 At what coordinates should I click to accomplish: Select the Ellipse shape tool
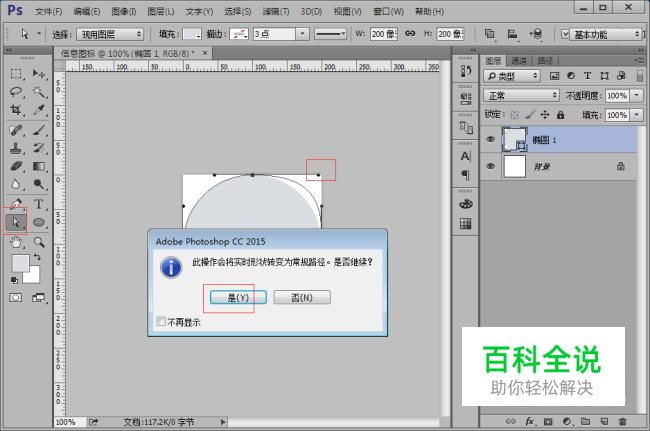[39, 223]
